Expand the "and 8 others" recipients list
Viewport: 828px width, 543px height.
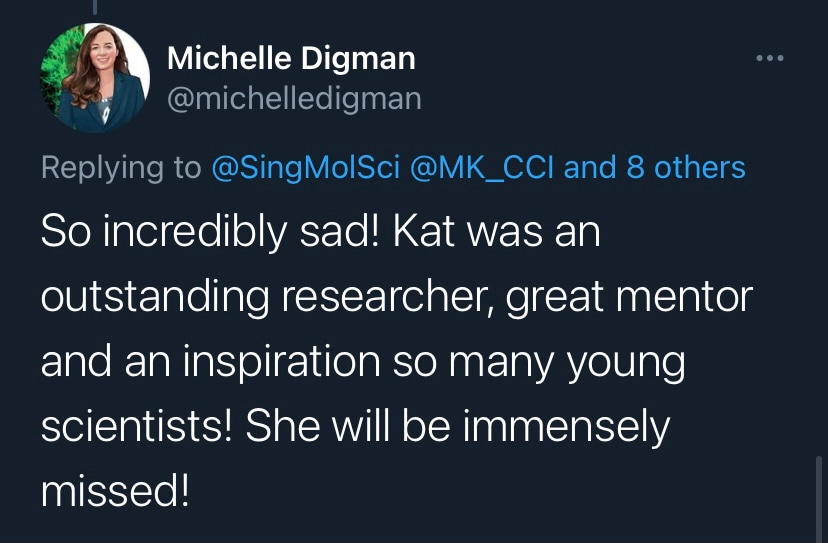(x=655, y=167)
